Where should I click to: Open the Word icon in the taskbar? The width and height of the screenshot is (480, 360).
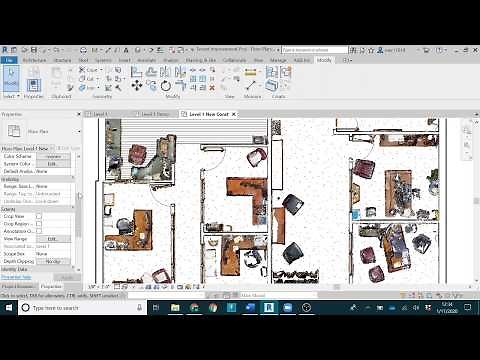click(250, 308)
